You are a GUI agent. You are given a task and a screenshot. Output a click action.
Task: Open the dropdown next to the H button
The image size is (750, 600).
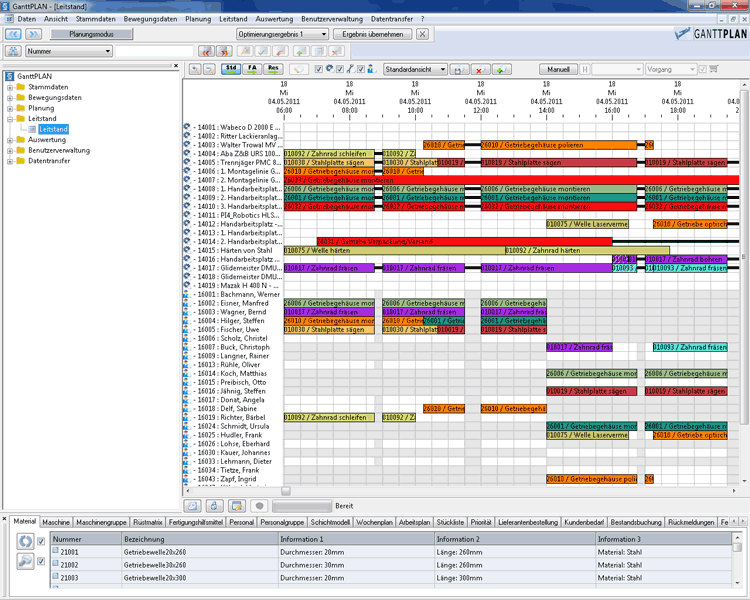point(617,69)
